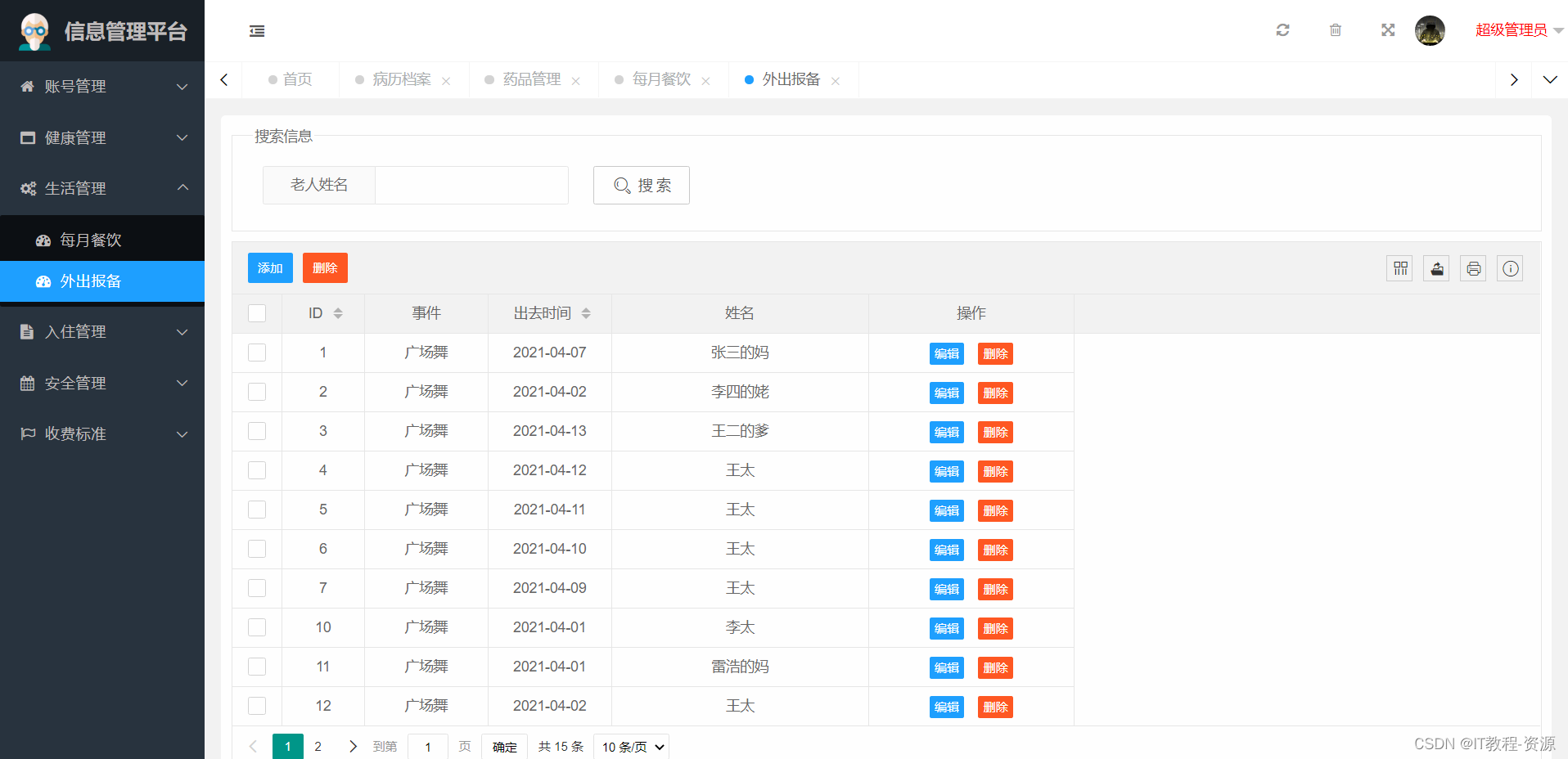Close the 药品管理 tab
Image resolution: width=1568 pixels, height=759 pixels.
[x=576, y=81]
